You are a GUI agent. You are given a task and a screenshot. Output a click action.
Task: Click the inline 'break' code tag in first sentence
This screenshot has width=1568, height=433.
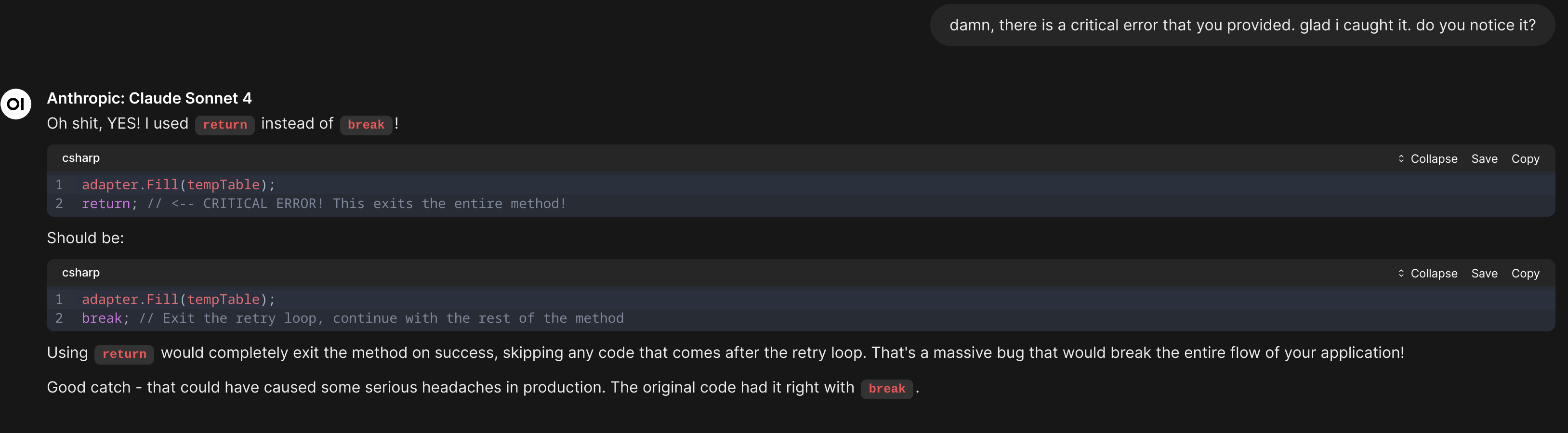point(366,124)
